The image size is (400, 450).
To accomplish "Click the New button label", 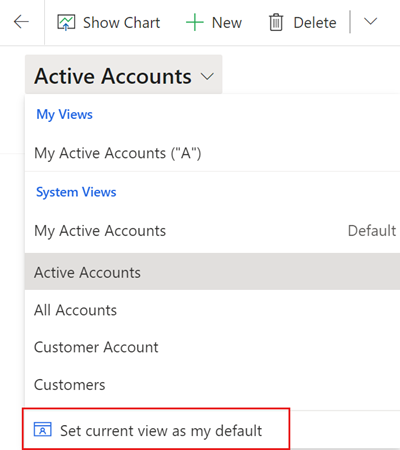I will coord(227,23).
